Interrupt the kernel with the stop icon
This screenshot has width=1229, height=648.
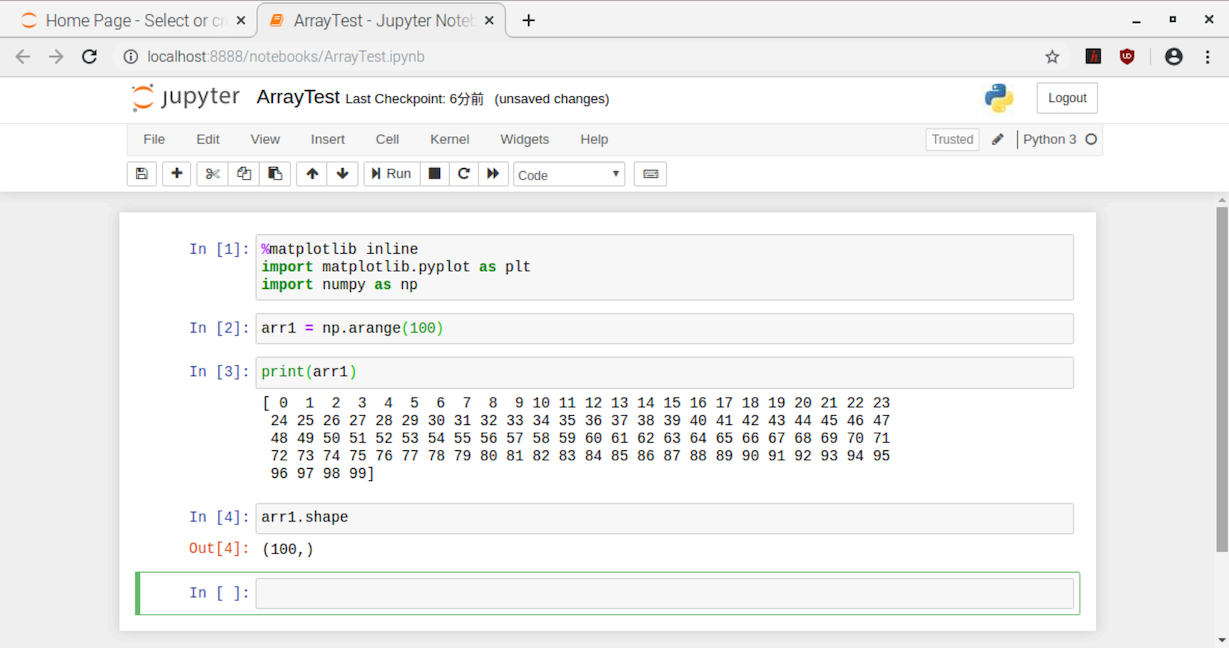[x=434, y=174]
